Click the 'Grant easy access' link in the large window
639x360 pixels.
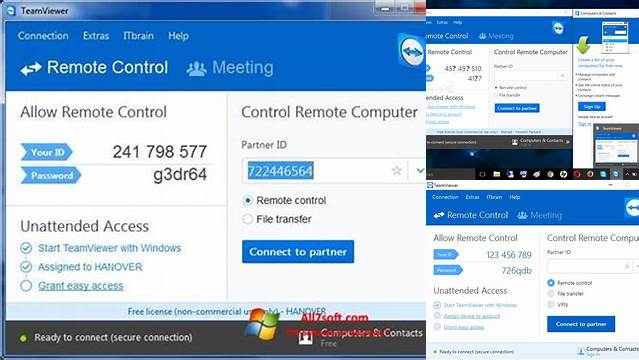[x=81, y=286]
